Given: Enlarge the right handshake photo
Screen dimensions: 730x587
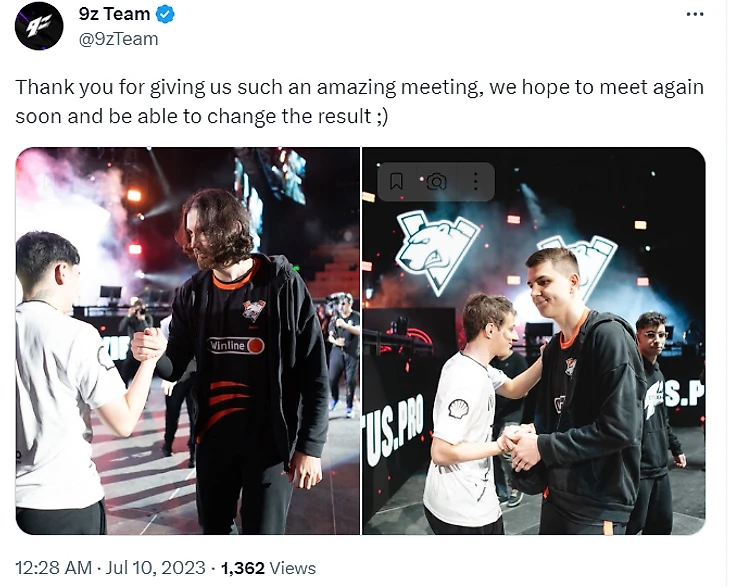Looking at the screenshot, I should click(x=534, y=340).
